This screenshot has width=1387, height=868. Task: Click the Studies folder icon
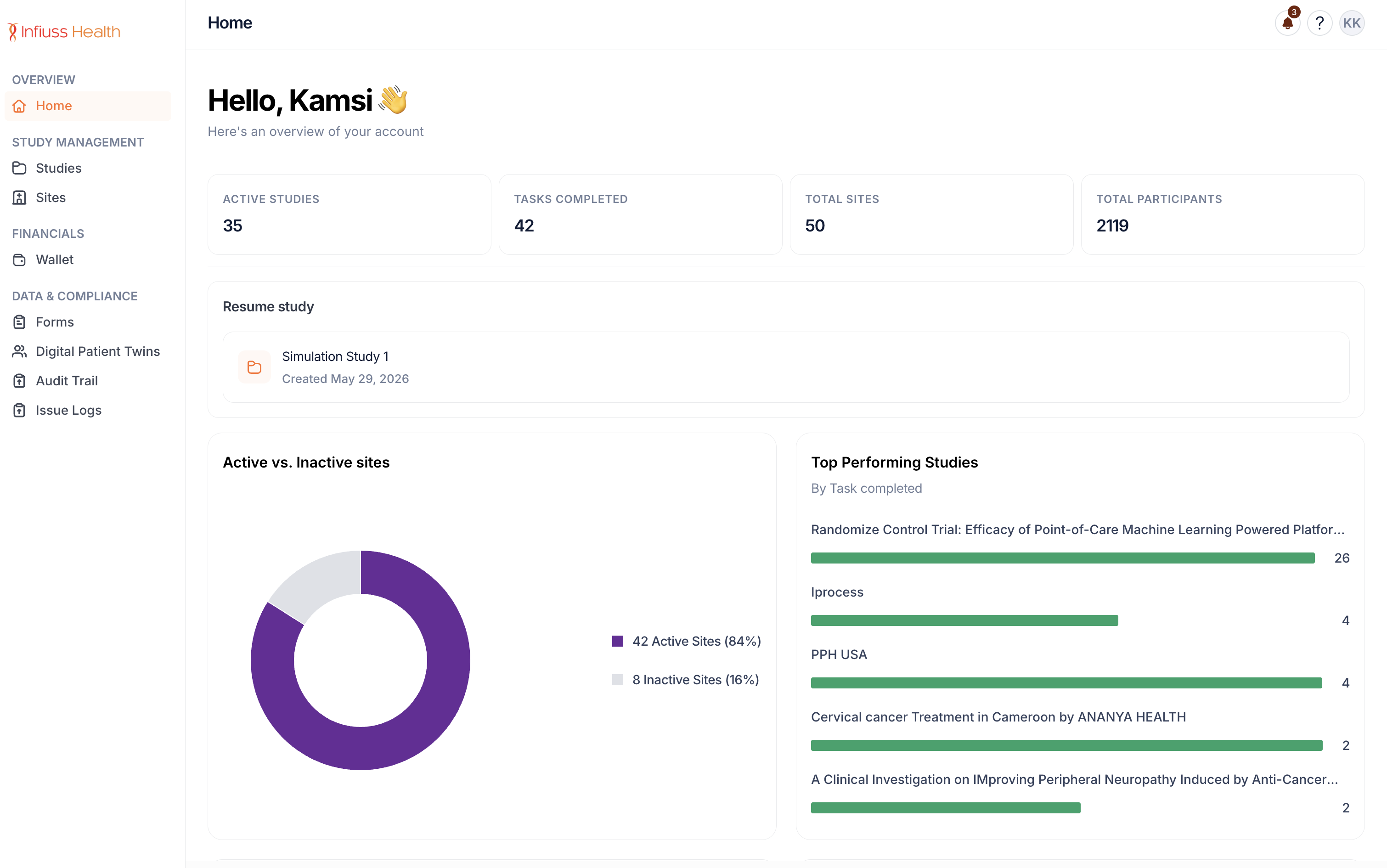tap(19, 168)
